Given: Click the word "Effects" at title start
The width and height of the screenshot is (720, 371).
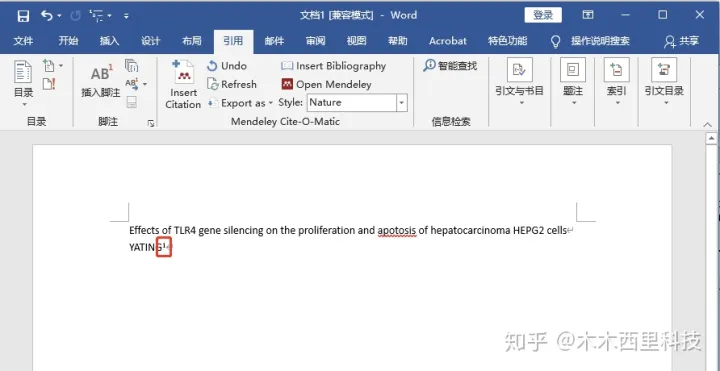Looking at the screenshot, I should pyautogui.click(x=144, y=230).
